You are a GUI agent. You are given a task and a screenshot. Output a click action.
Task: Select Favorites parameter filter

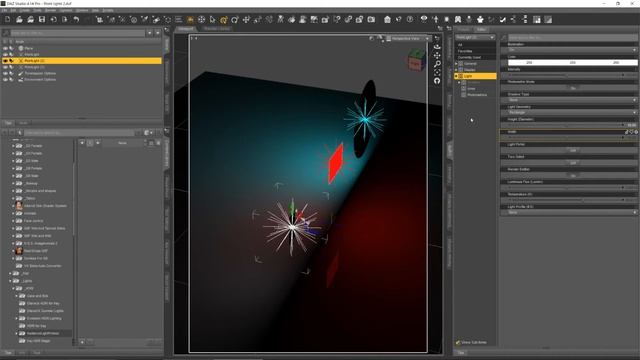pyautogui.click(x=465, y=51)
